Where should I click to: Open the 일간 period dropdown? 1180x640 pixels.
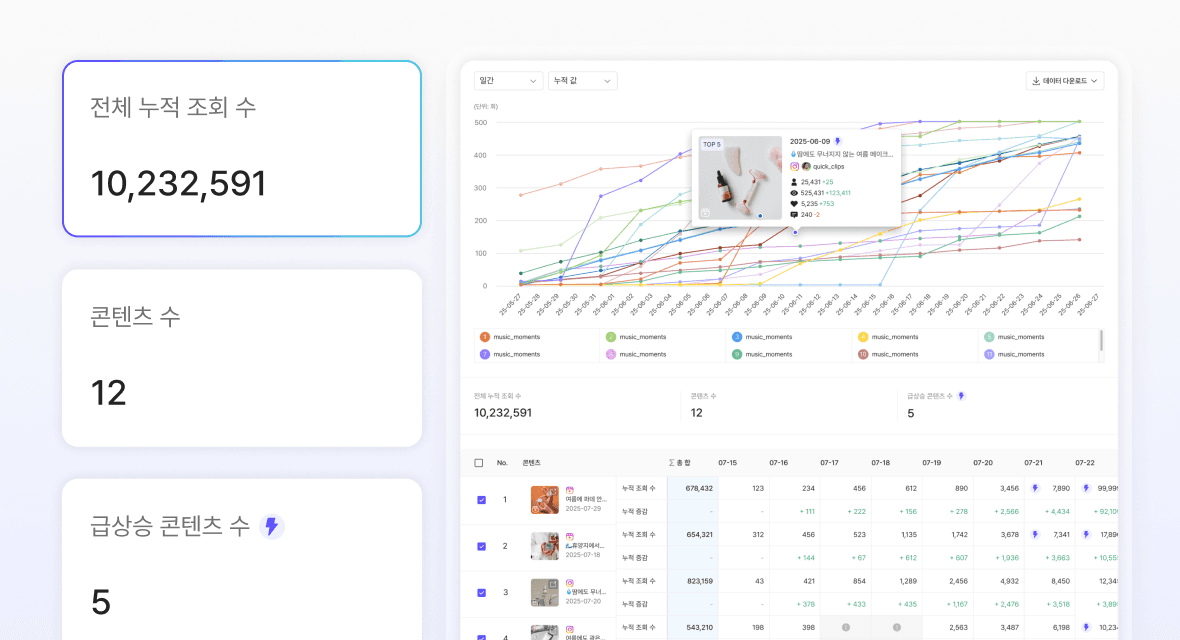(508, 81)
